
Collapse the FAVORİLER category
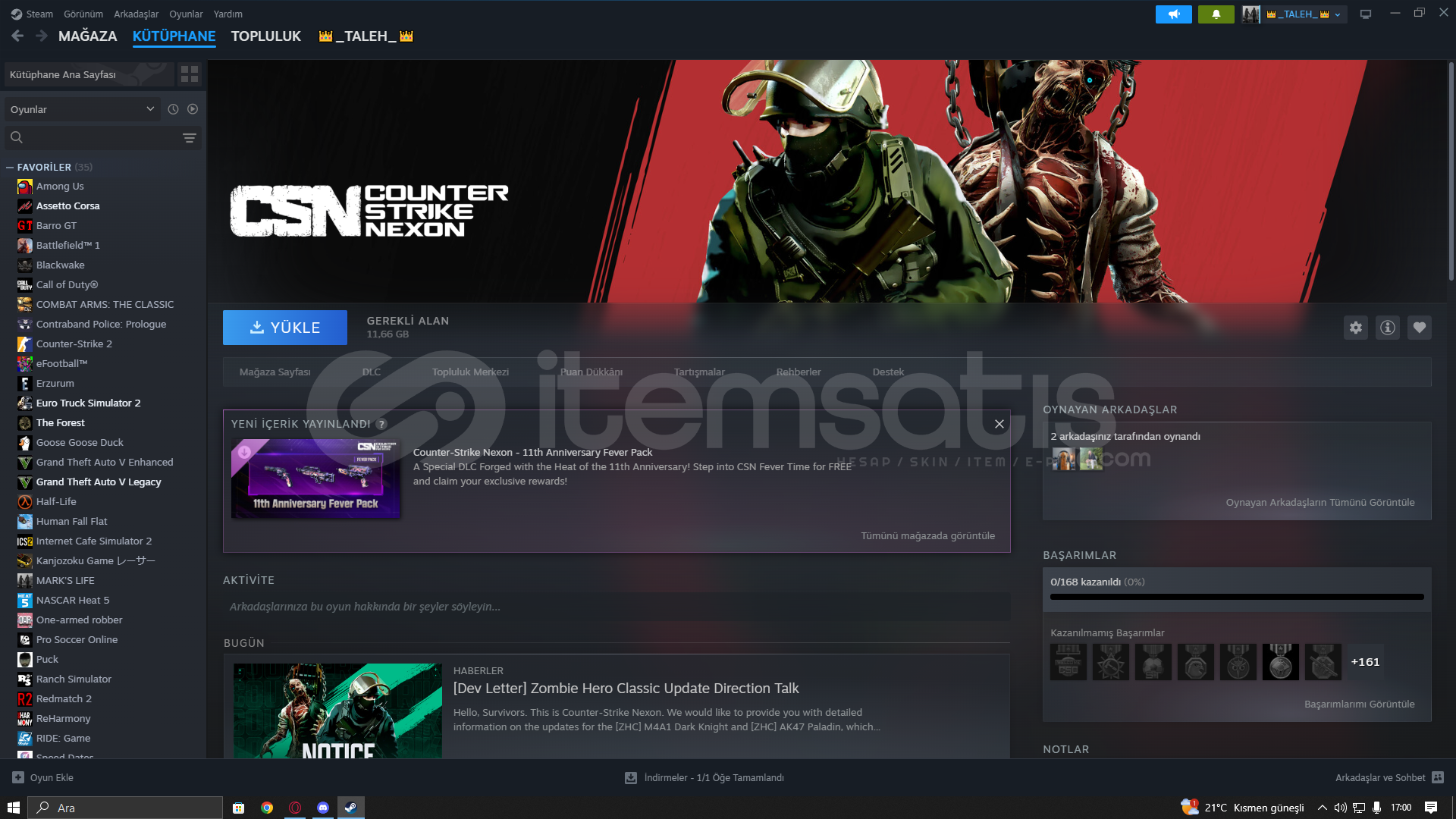coord(10,168)
